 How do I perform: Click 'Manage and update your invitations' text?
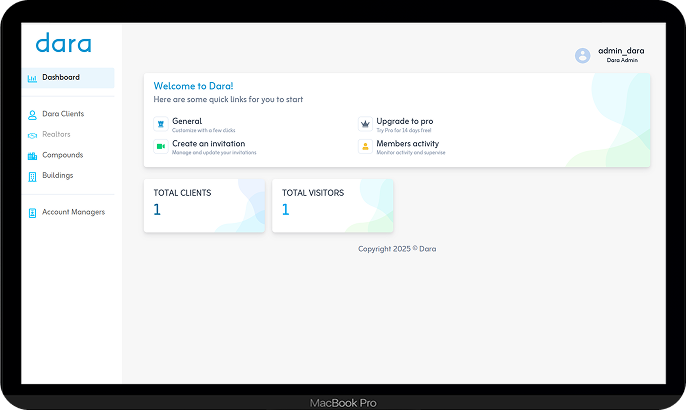tap(214, 153)
